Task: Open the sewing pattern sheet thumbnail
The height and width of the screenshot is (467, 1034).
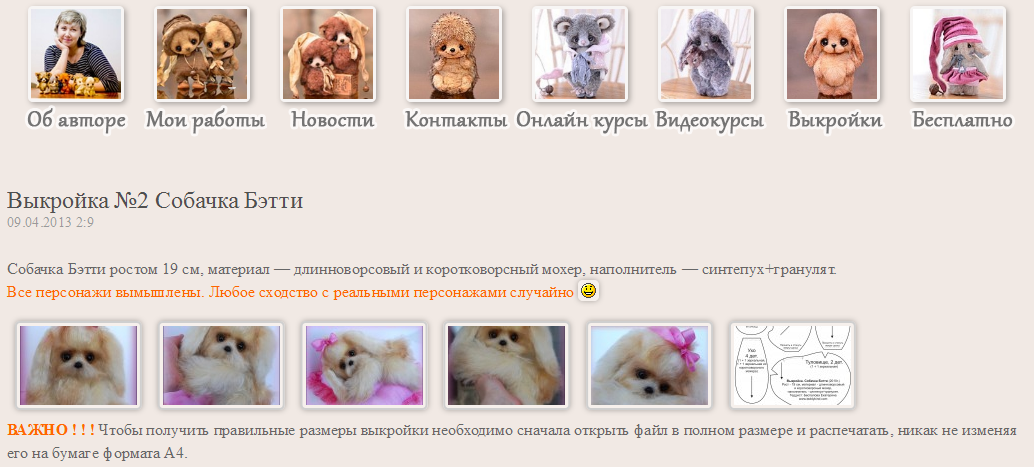Action: pyautogui.click(x=792, y=365)
